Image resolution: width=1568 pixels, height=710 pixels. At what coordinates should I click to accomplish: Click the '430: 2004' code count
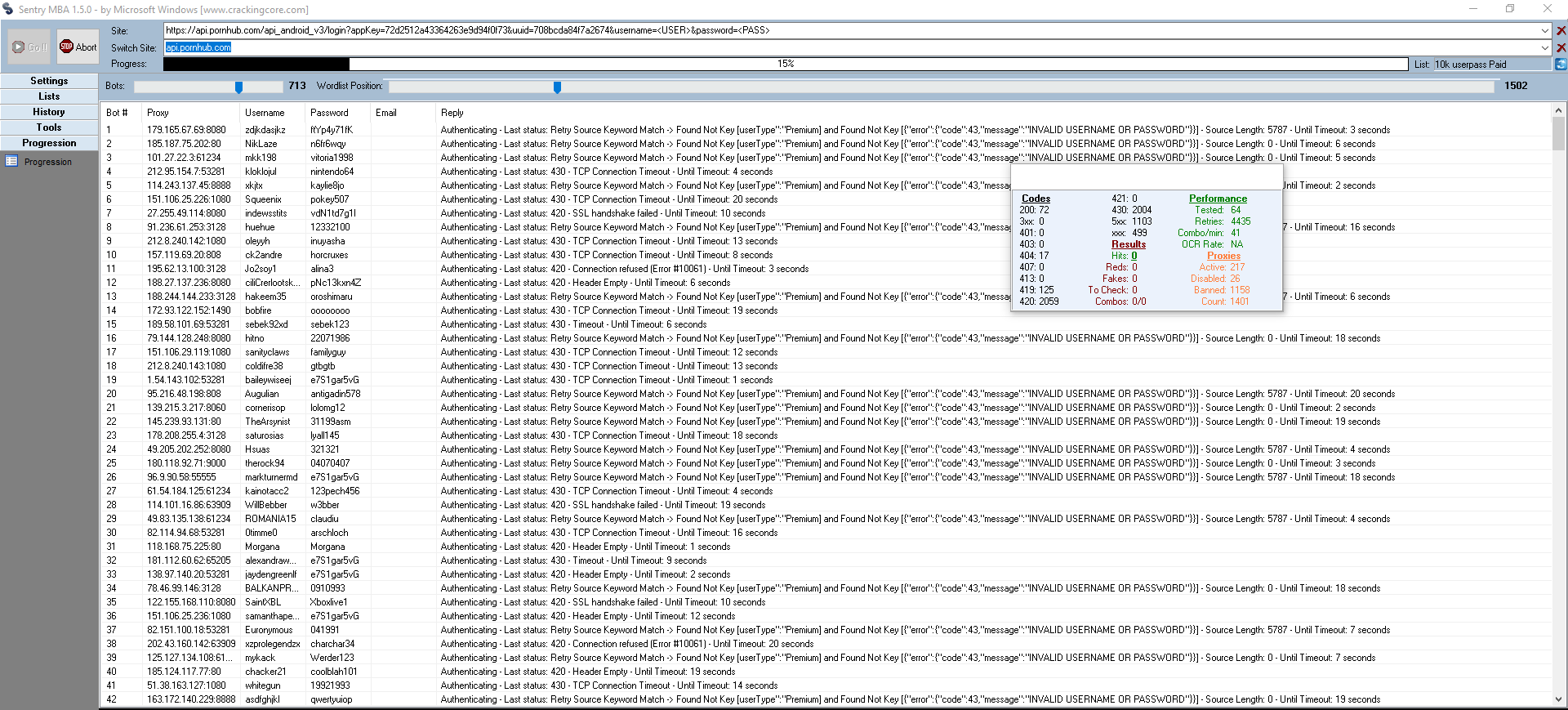click(x=1131, y=210)
